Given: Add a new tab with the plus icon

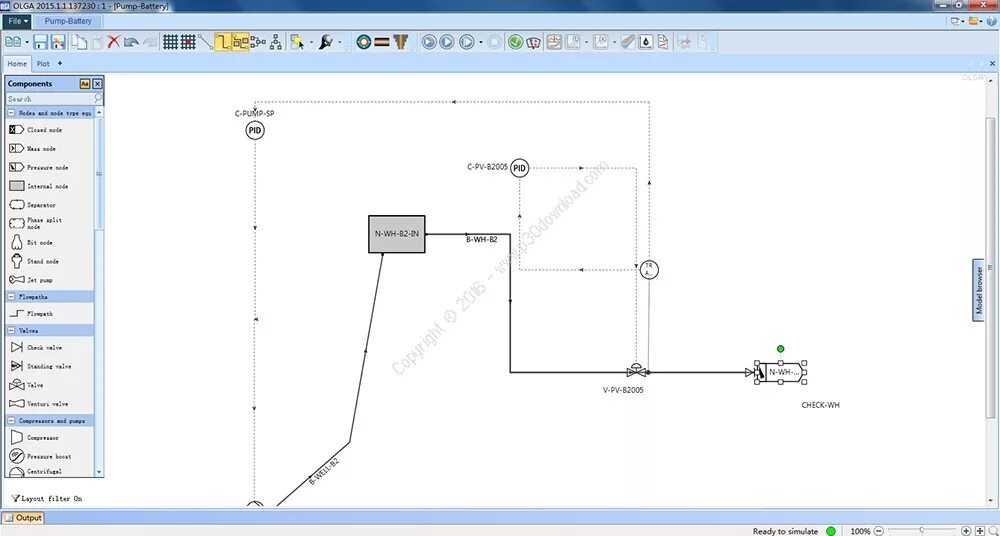Looking at the screenshot, I should (x=60, y=63).
